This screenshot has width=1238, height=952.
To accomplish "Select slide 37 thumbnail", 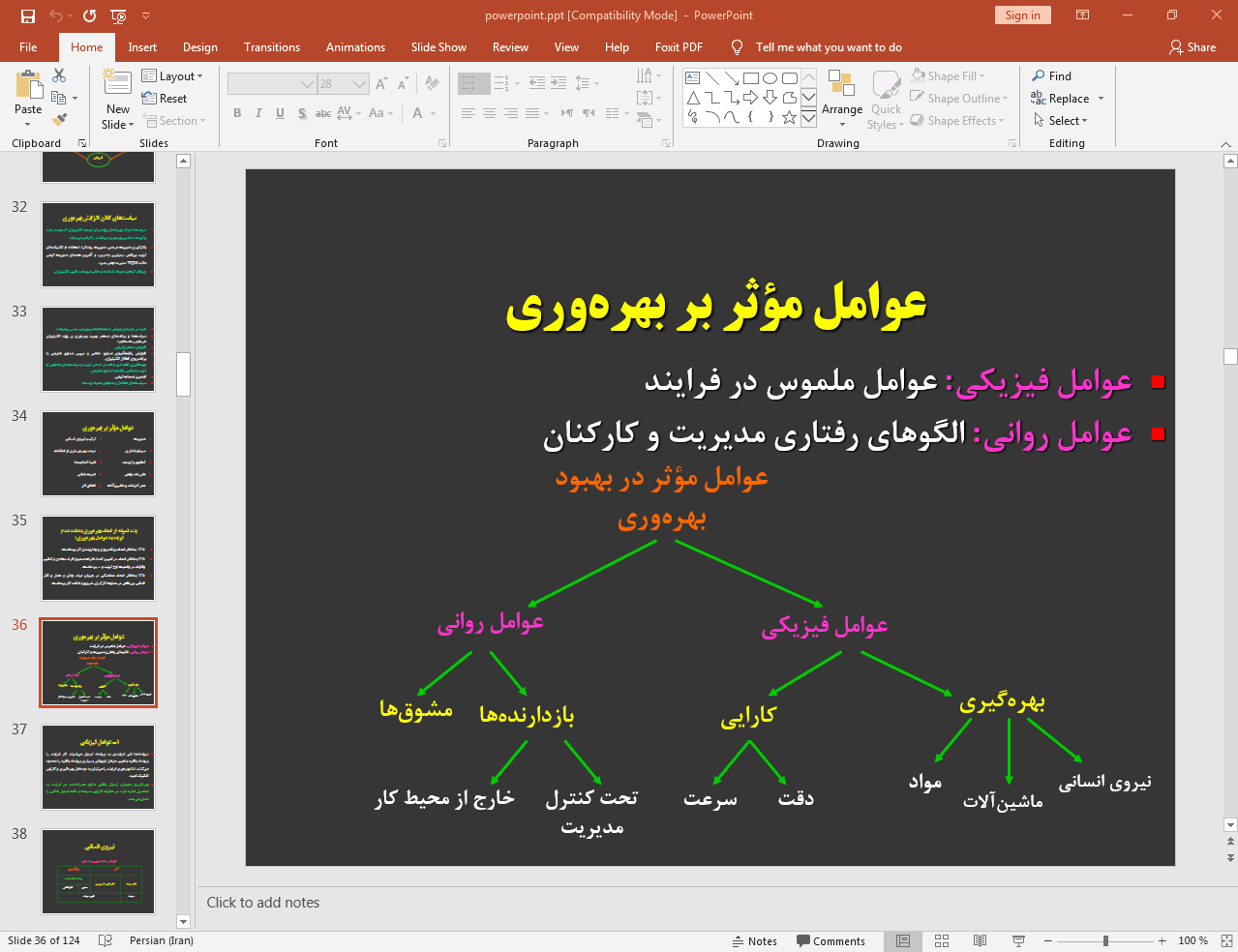I will (98, 767).
